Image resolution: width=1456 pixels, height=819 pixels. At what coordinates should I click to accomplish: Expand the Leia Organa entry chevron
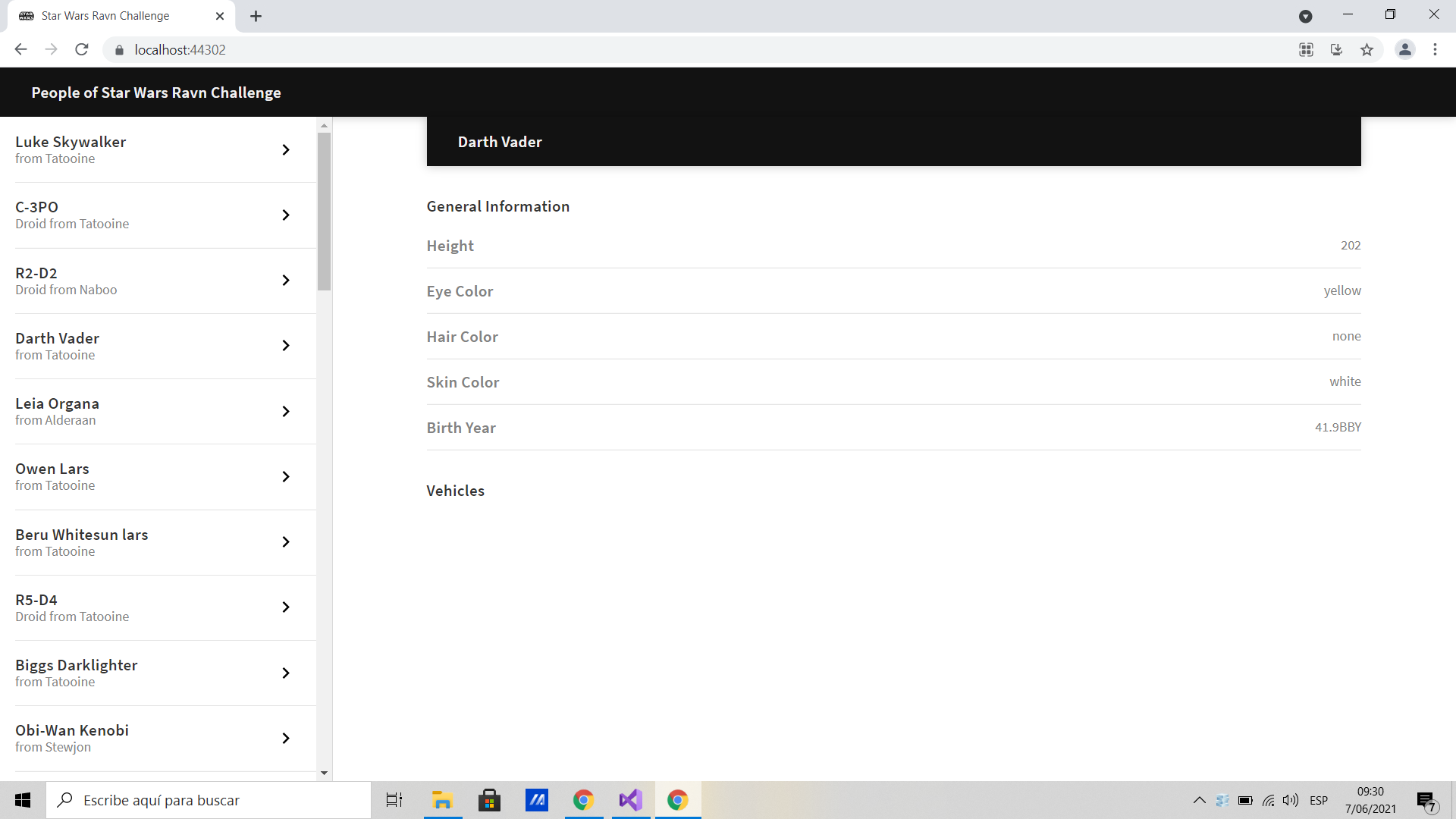[x=286, y=411]
